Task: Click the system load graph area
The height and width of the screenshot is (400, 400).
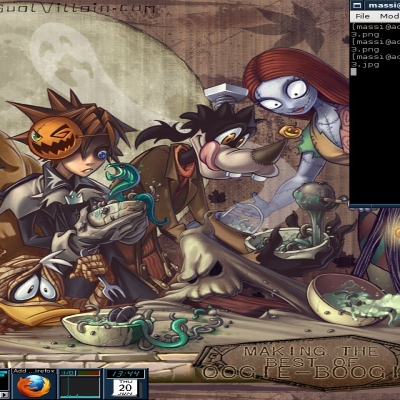Action: [x=80, y=387]
